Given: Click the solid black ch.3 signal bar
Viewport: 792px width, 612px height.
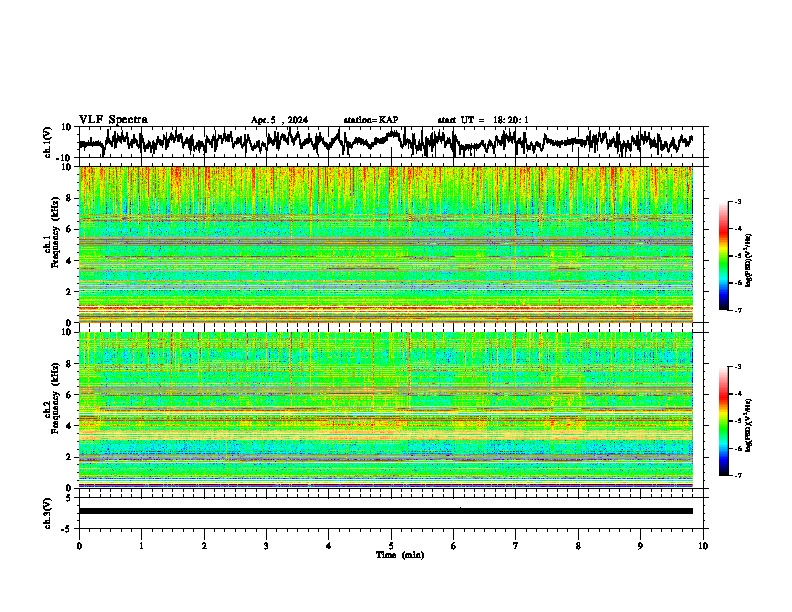Looking at the screenshot, I should pos(385,511).
